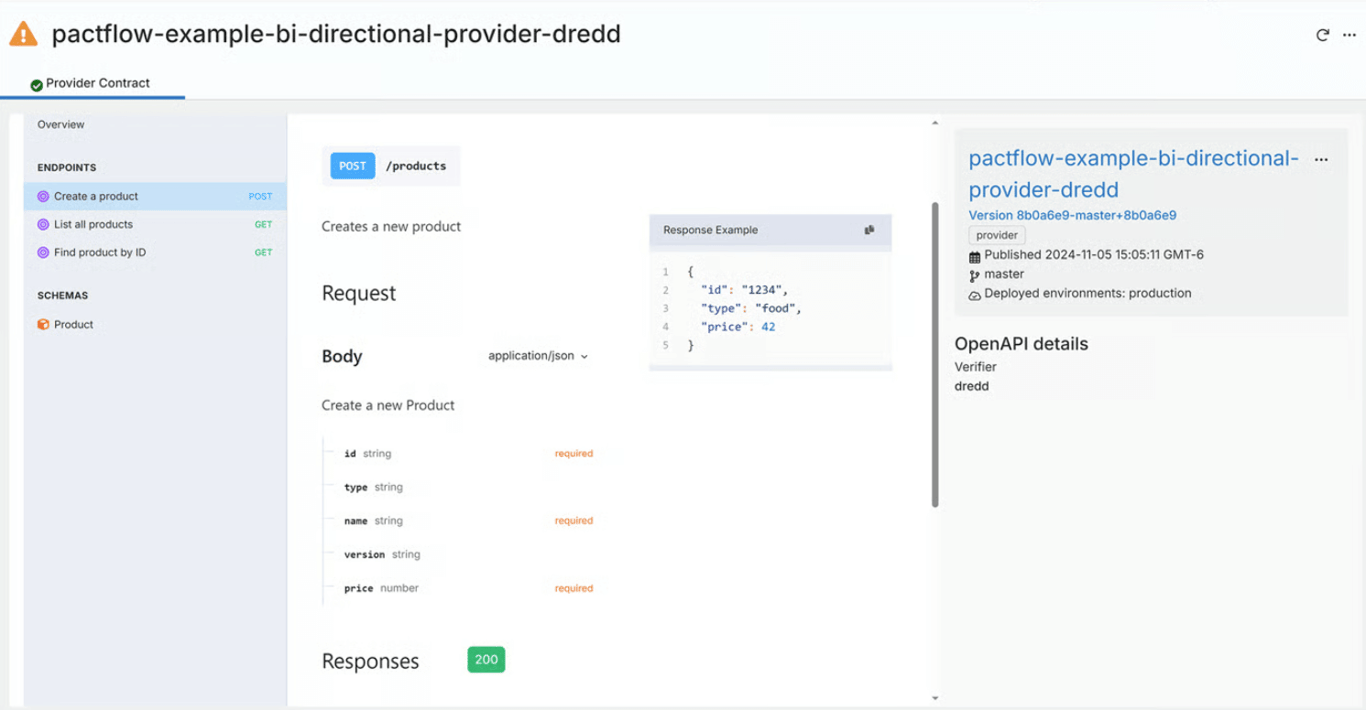
Task: Select the Find product by ID endpoint
Action: click(155, 253)
